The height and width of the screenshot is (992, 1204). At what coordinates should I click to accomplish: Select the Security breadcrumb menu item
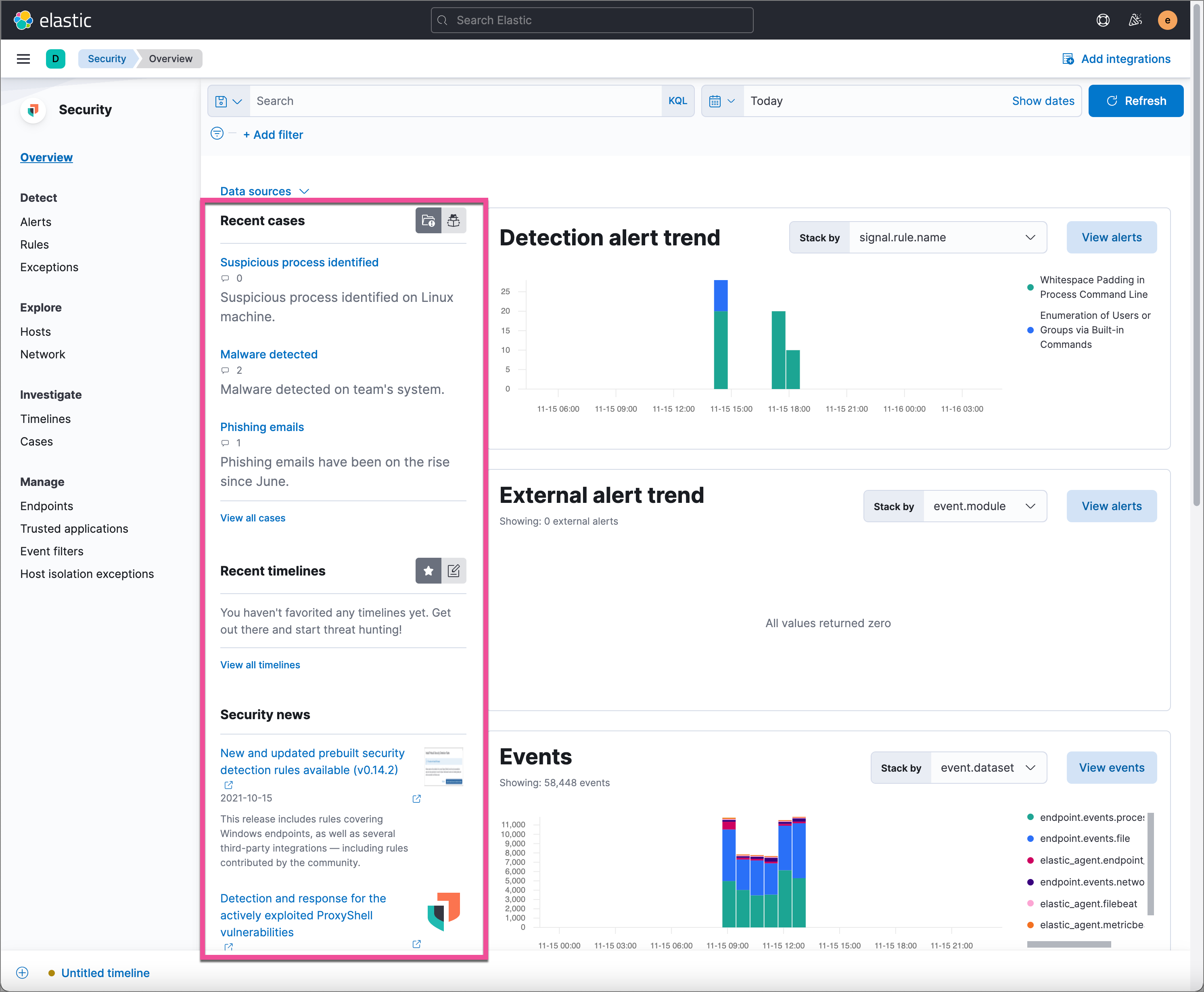(106, 58)
